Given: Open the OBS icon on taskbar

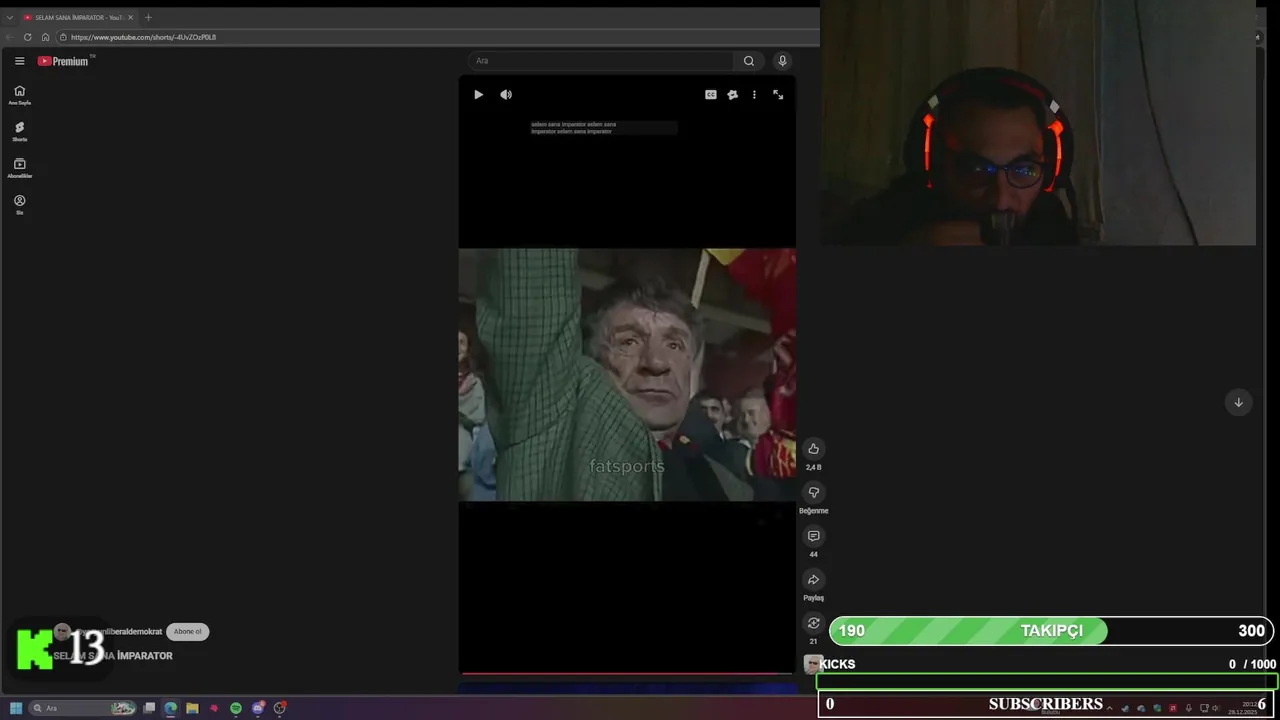Looking at the screenshot, I should 280,708.
